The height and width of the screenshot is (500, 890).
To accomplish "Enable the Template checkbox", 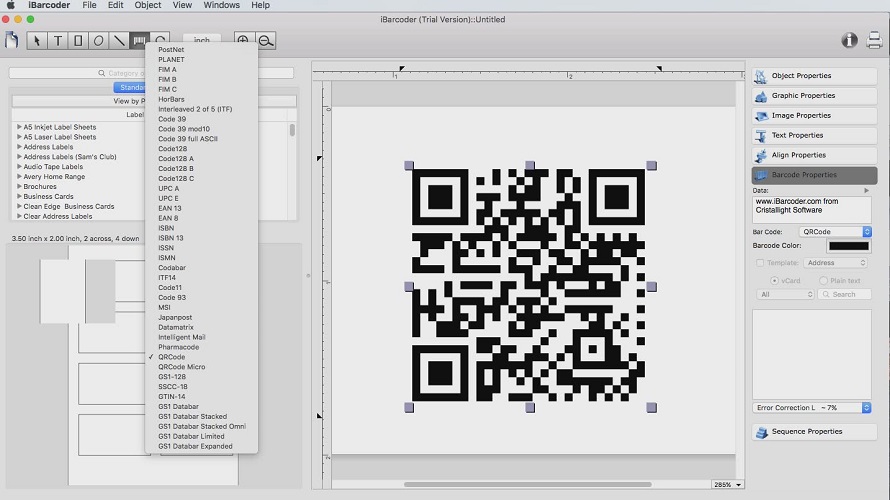I will [x=760, y=263].
